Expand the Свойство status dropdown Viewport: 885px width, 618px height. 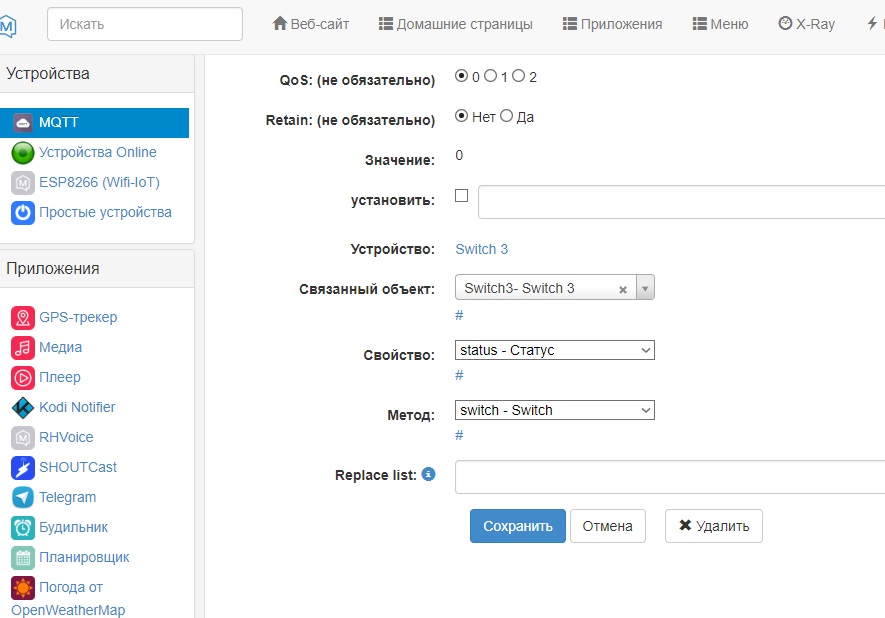(555, 350)
